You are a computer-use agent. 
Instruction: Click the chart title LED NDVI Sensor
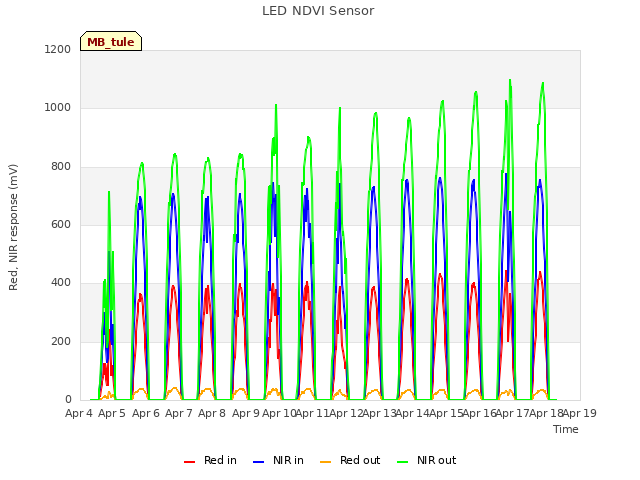pos(318,11)
